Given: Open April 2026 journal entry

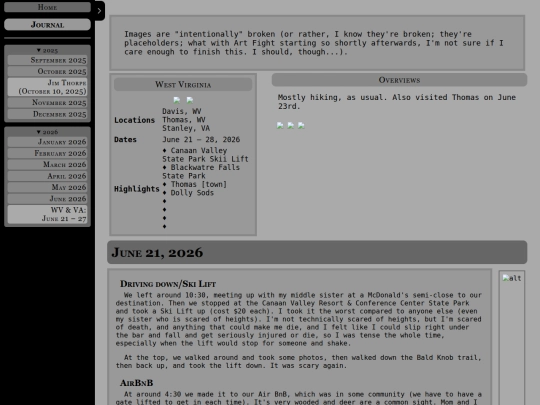Looking at the screenshot, I should coord(48,176).
